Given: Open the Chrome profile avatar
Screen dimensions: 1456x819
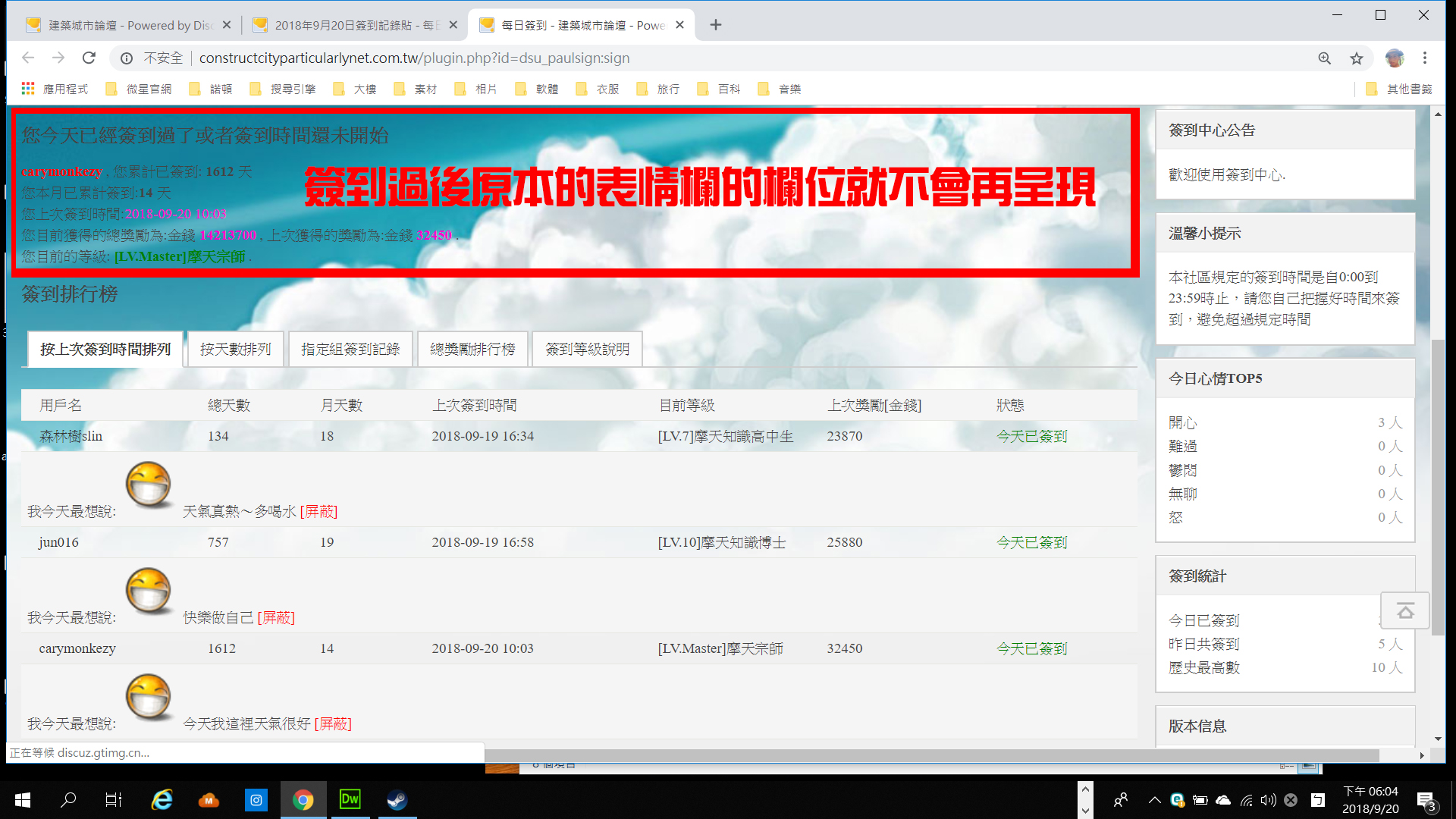Looking at the screenshot, I should pyautogui.click(x=1394, y=58).
